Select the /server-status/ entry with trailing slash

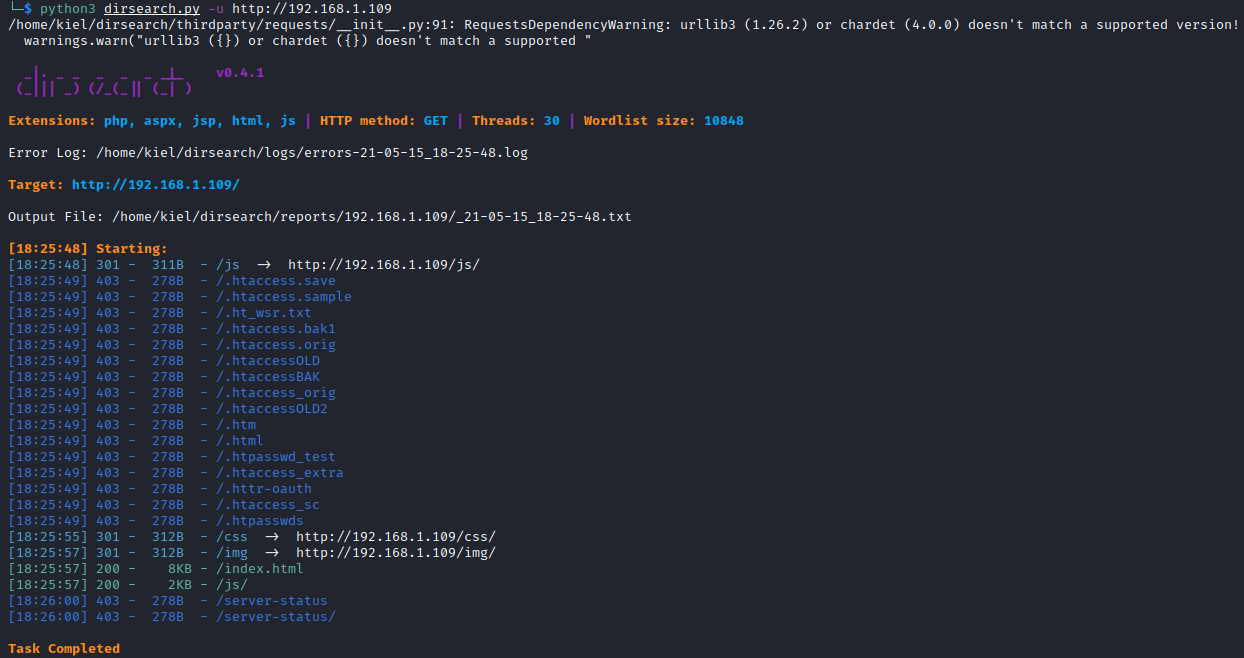(x=275, y=617)
